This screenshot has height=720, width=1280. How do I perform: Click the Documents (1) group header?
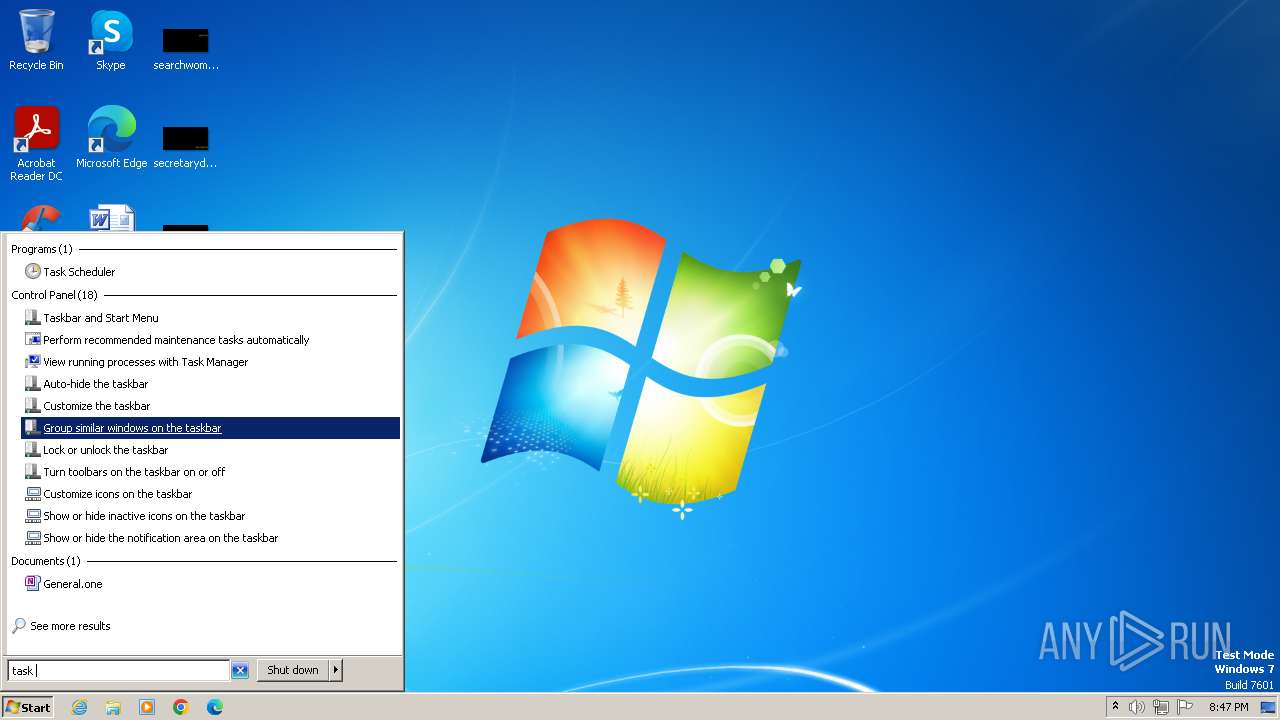(x=46, y=561)
